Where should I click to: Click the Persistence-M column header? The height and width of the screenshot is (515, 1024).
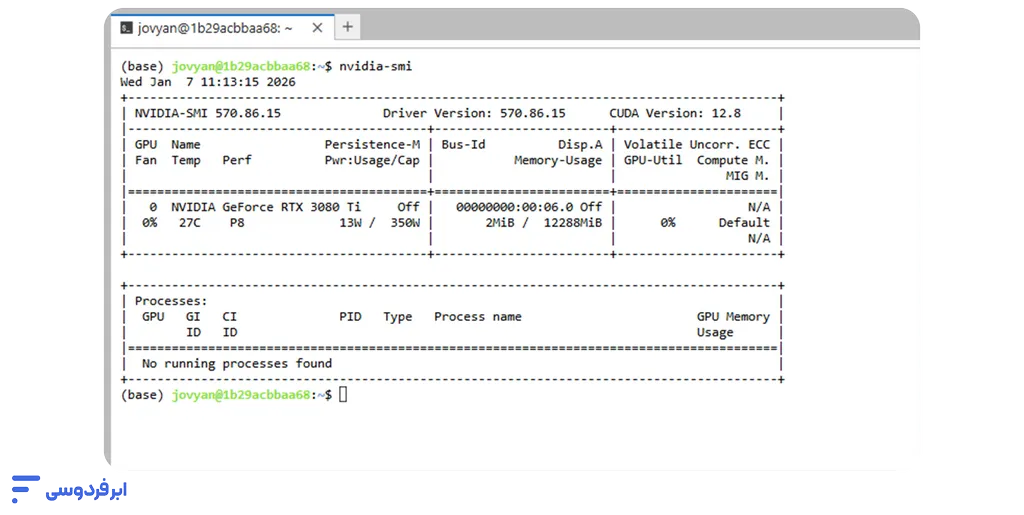point(372,144)
